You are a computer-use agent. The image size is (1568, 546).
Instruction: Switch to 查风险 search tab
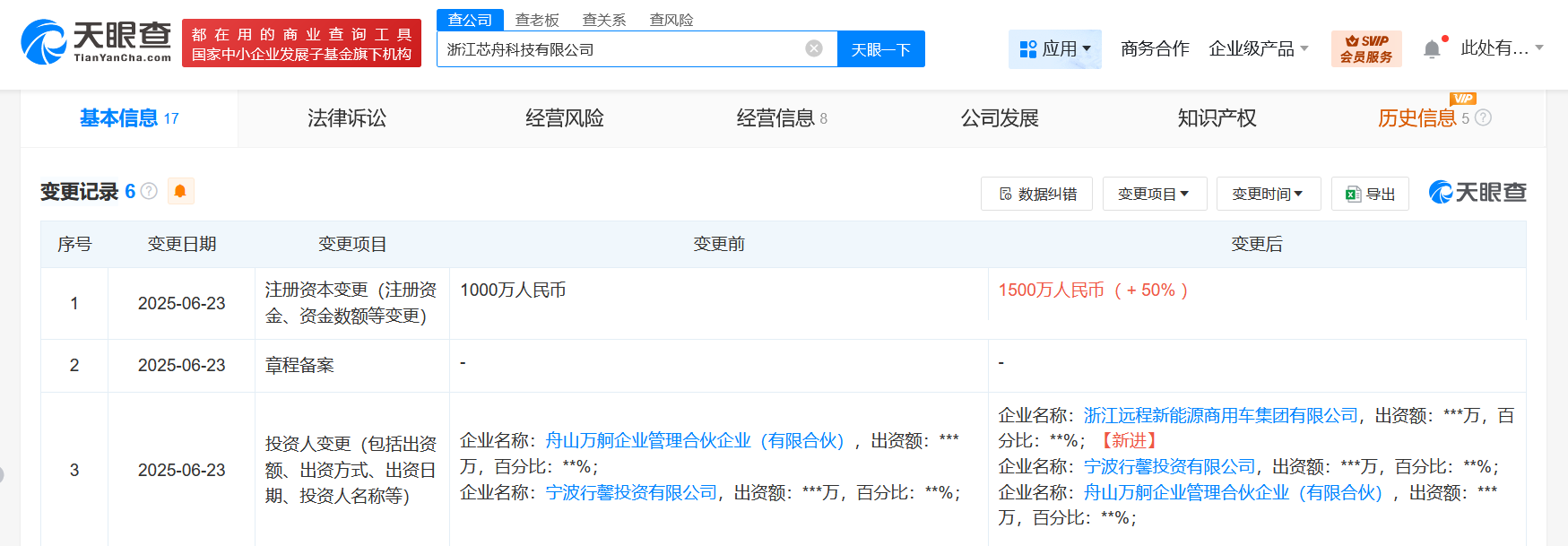click(671, 20)
